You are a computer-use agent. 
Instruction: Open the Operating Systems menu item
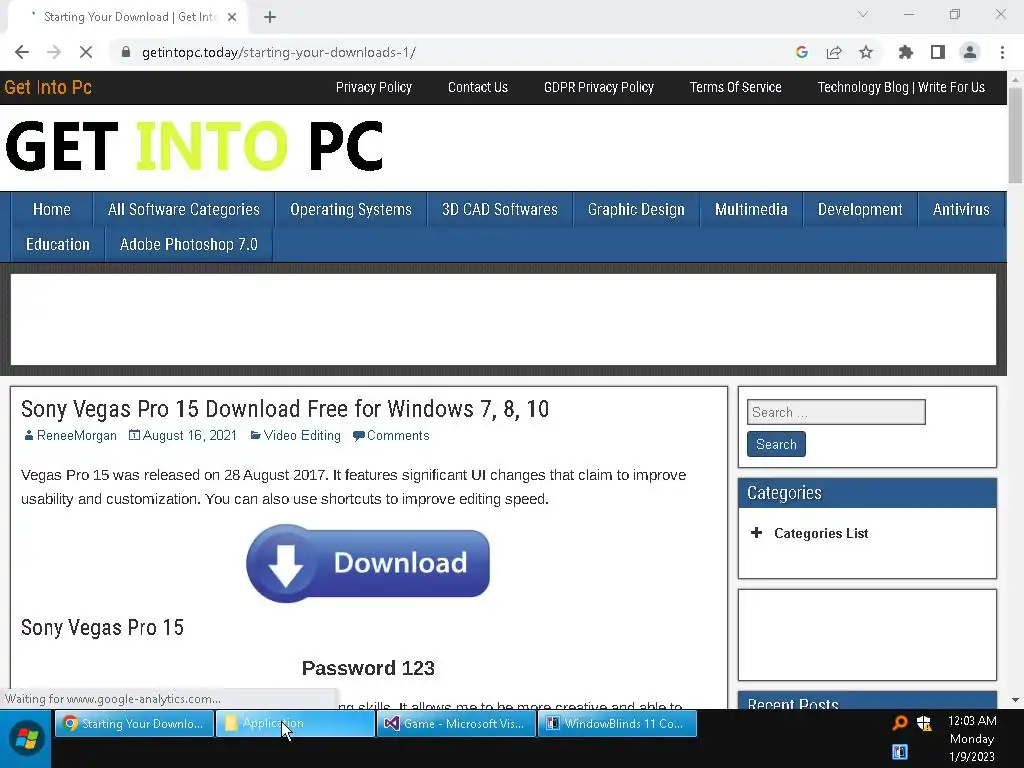coord(351,210)
